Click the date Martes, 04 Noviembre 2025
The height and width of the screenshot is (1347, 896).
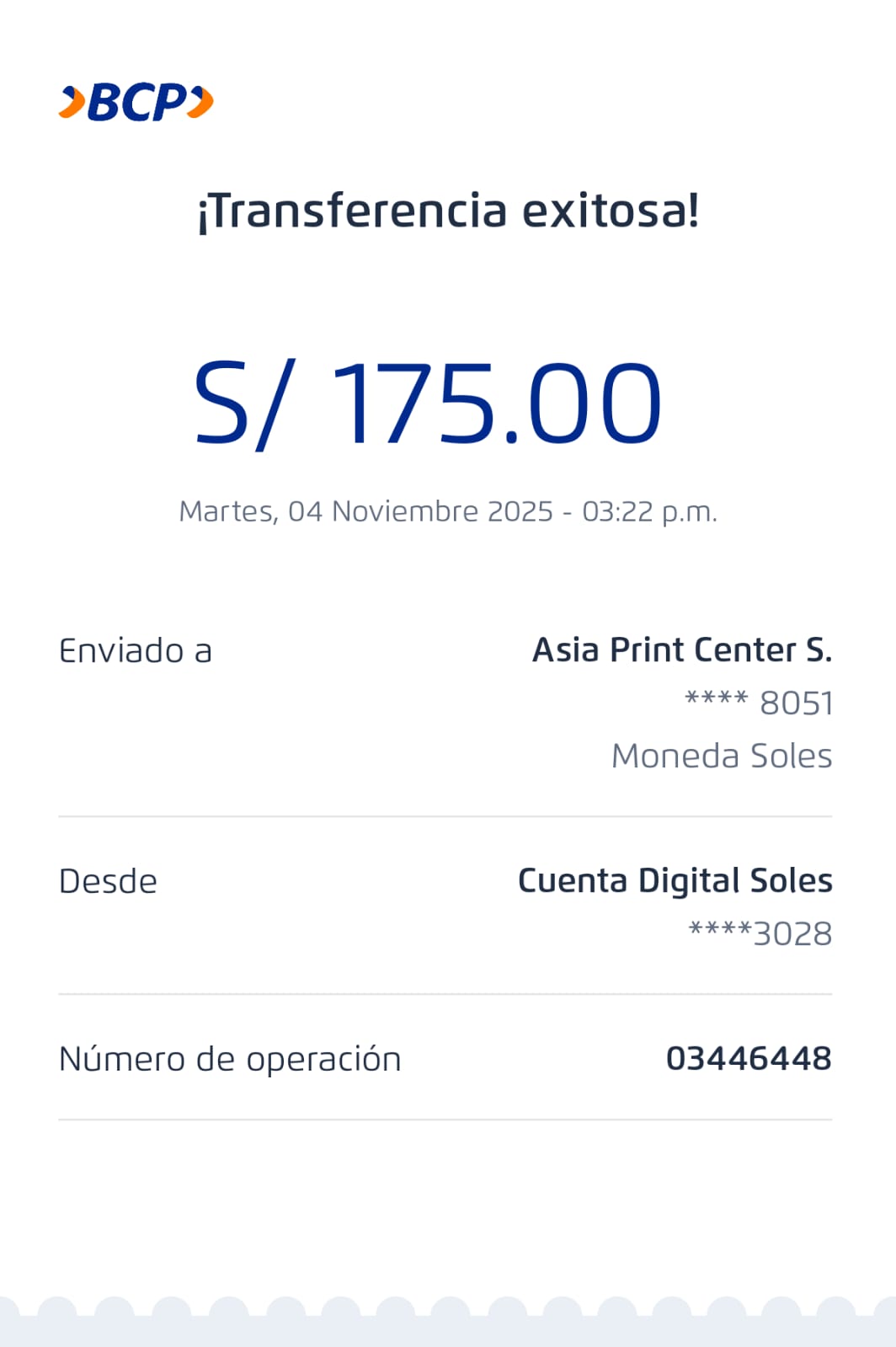tap(366, 511)
